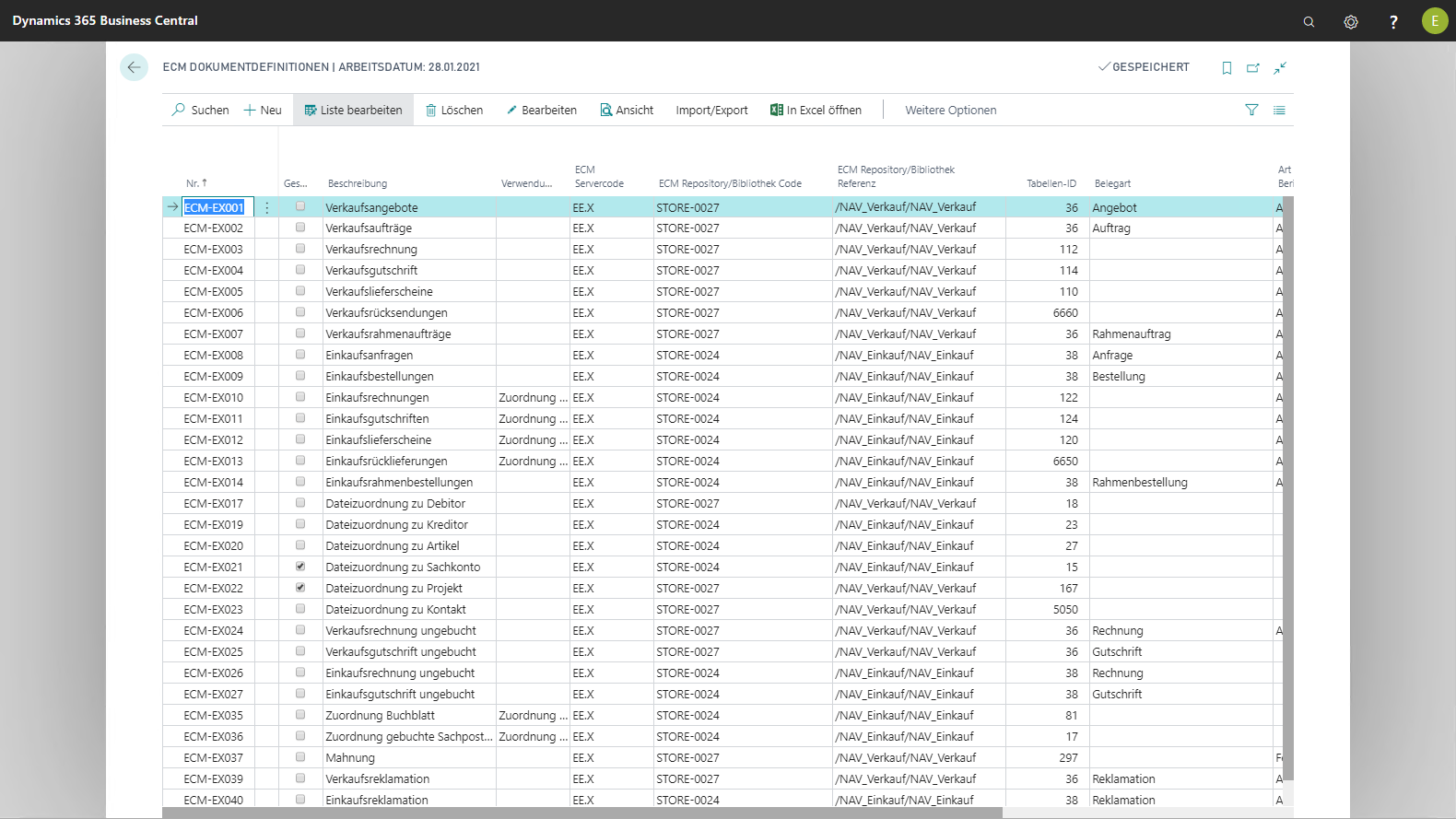Open the help question mark
The height and width of the screenshot is (819, 1456).
coord(1393,21)
